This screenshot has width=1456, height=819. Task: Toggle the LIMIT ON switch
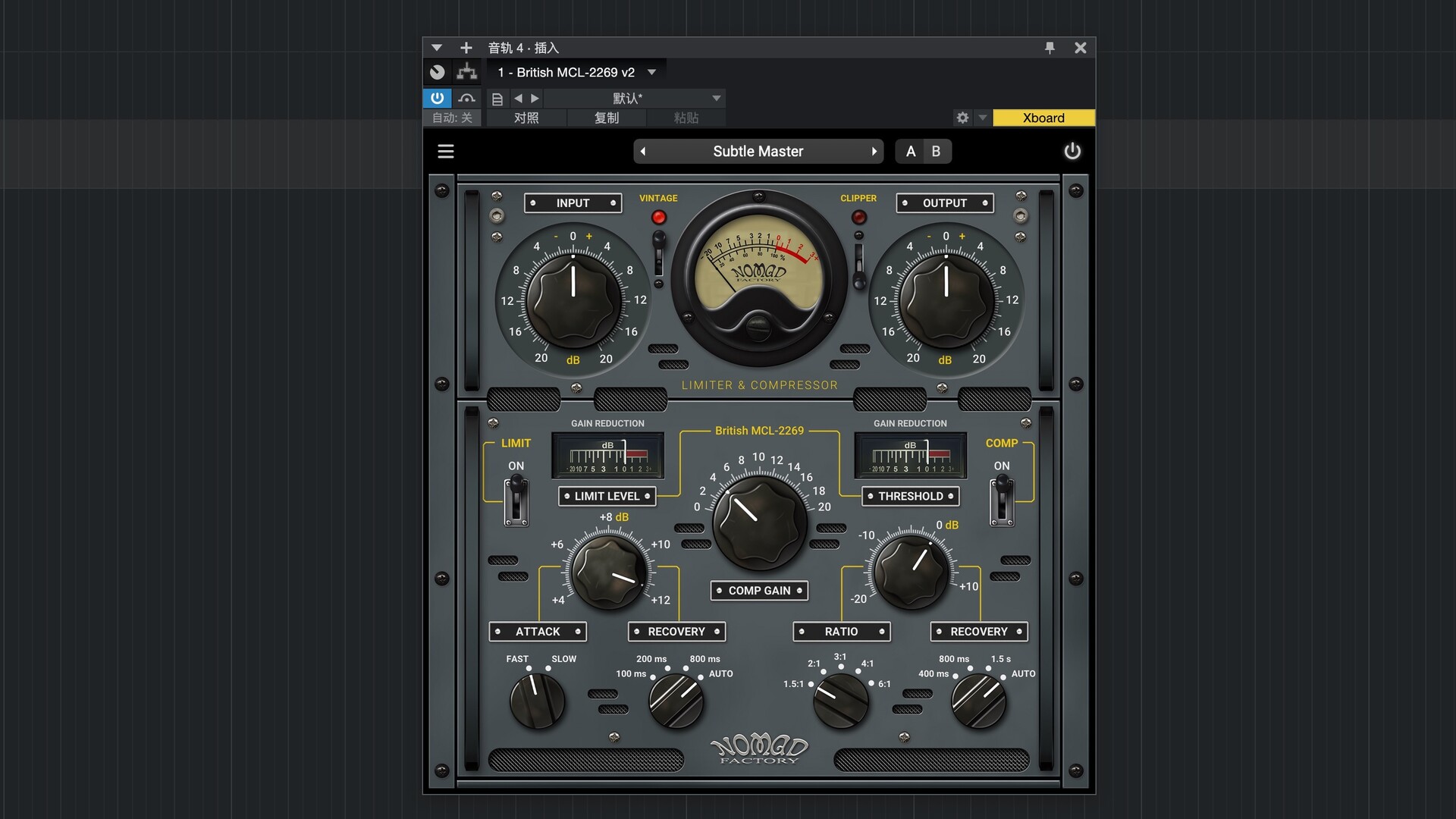click(x=516, y=499)
